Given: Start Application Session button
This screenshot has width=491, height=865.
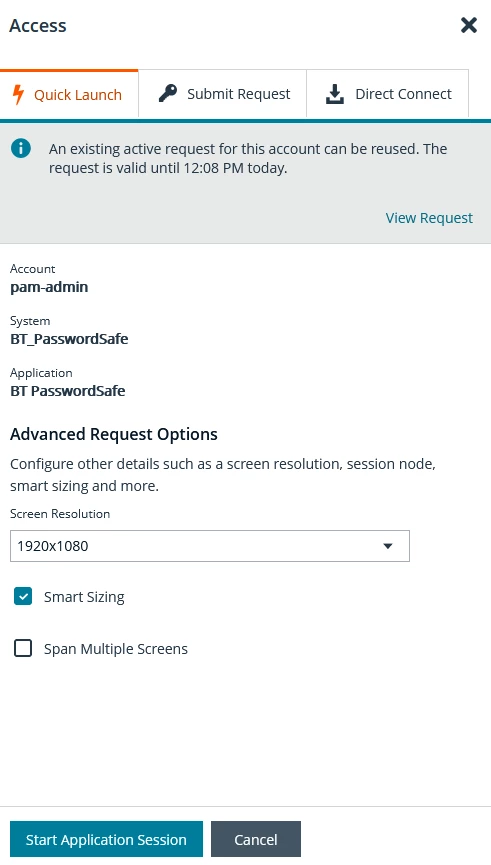Looking at the screenshot, I should tap(106, 839).
